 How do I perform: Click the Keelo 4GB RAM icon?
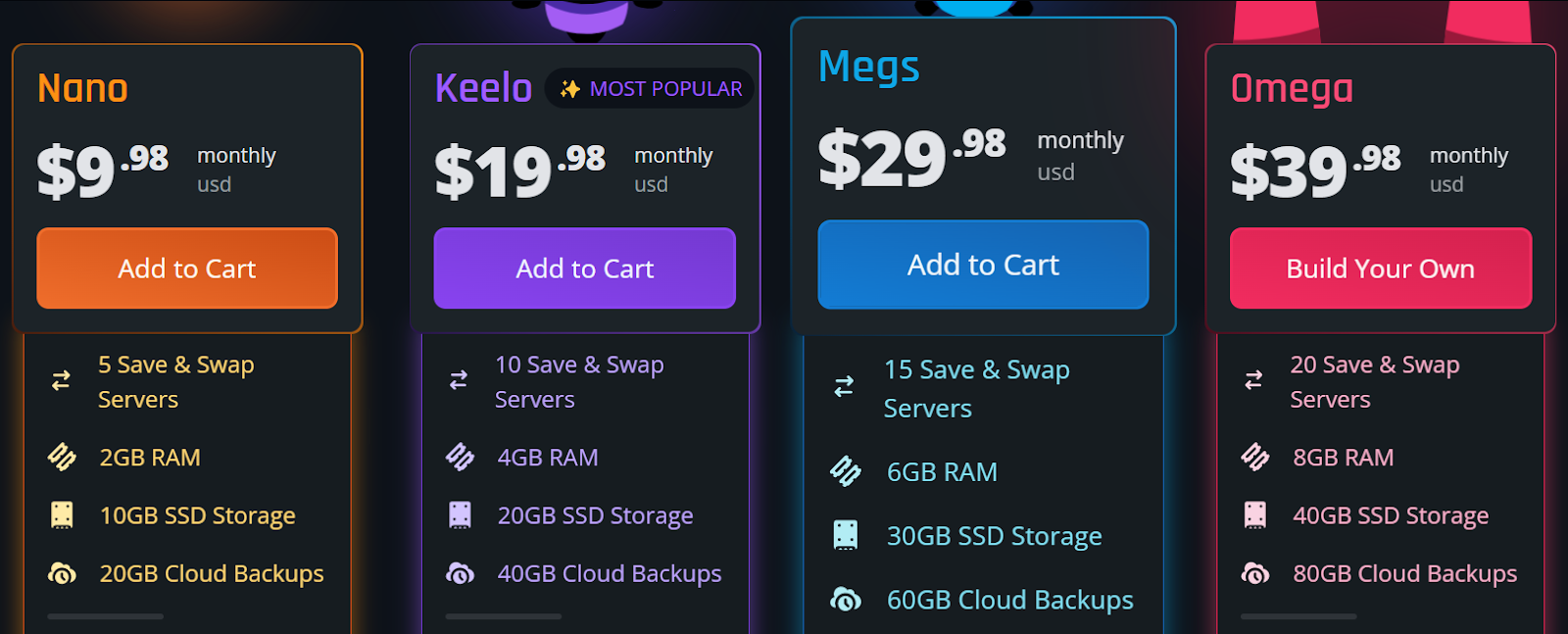point(460,457)
